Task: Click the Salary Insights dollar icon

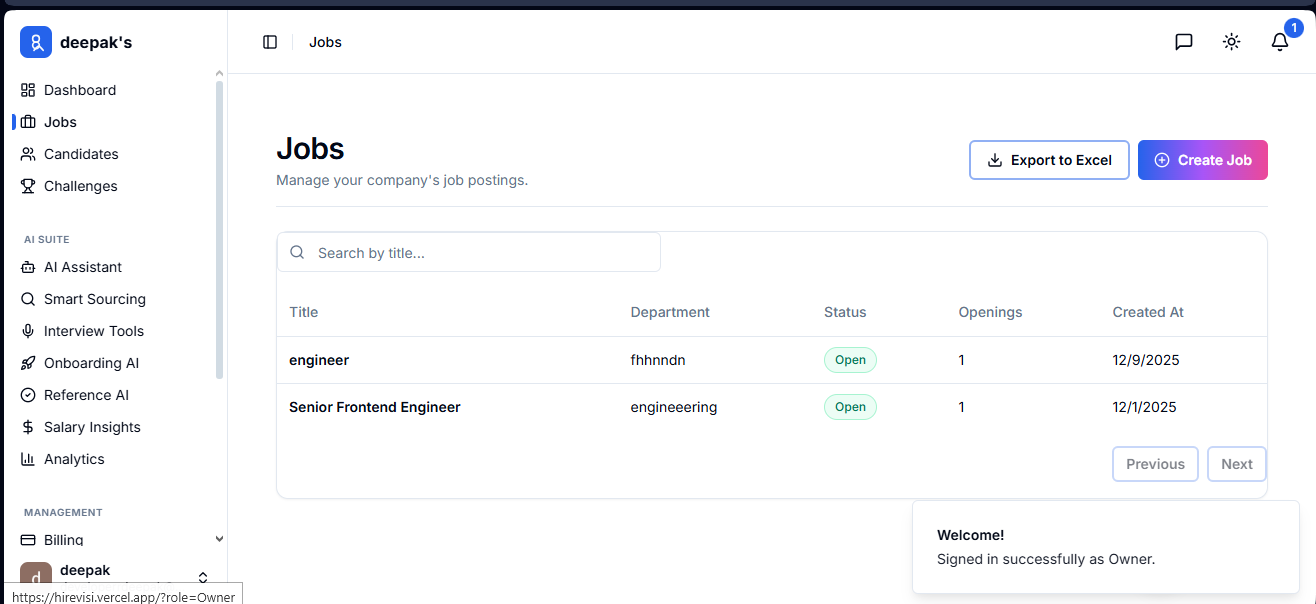Action: [x=28, y=427]
